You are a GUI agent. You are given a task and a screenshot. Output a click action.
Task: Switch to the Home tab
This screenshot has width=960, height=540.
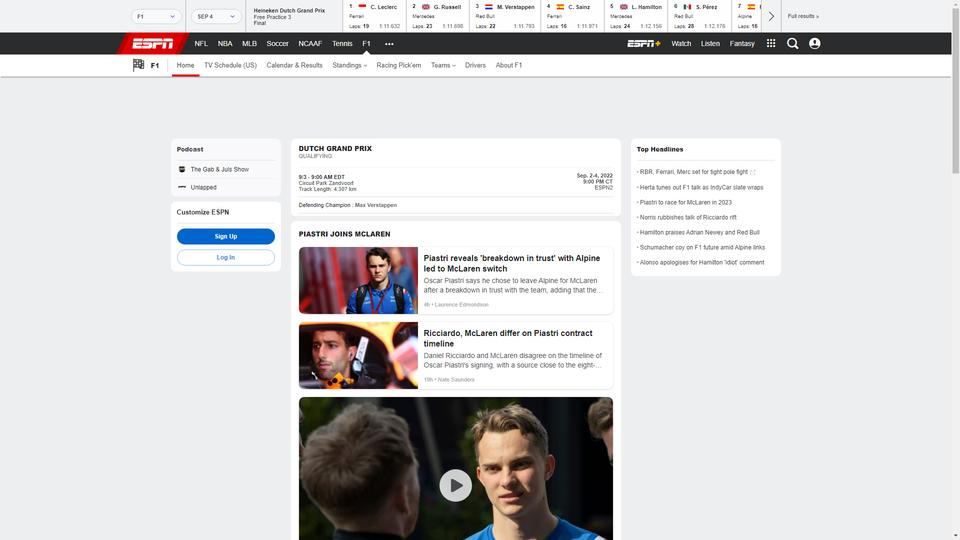(x=185, y=66)
